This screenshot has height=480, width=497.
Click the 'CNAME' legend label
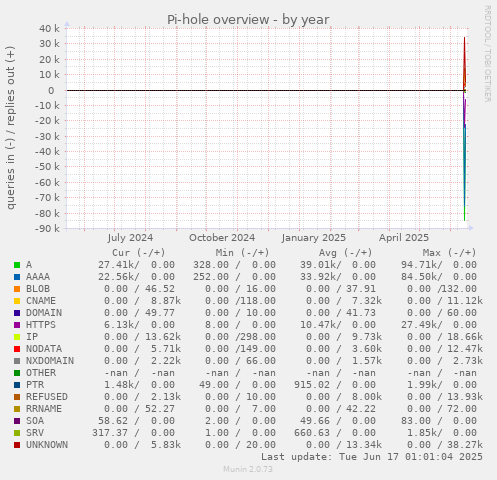(41, 301)
